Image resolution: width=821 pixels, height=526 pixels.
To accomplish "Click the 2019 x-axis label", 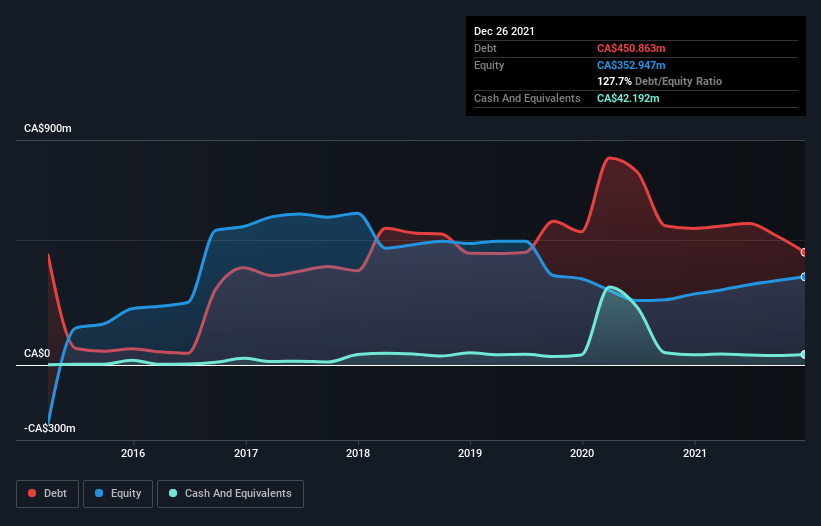I will [x=470, y=453].
